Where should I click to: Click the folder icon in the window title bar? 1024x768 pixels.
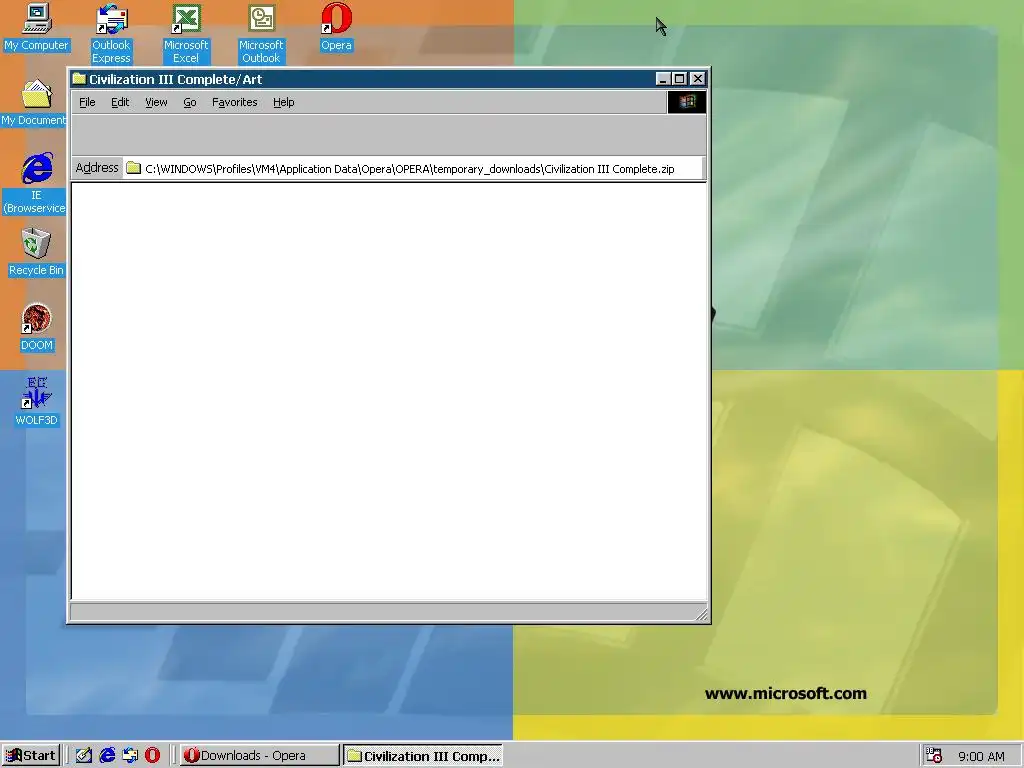pyautogui.click(x=80, y=79)
